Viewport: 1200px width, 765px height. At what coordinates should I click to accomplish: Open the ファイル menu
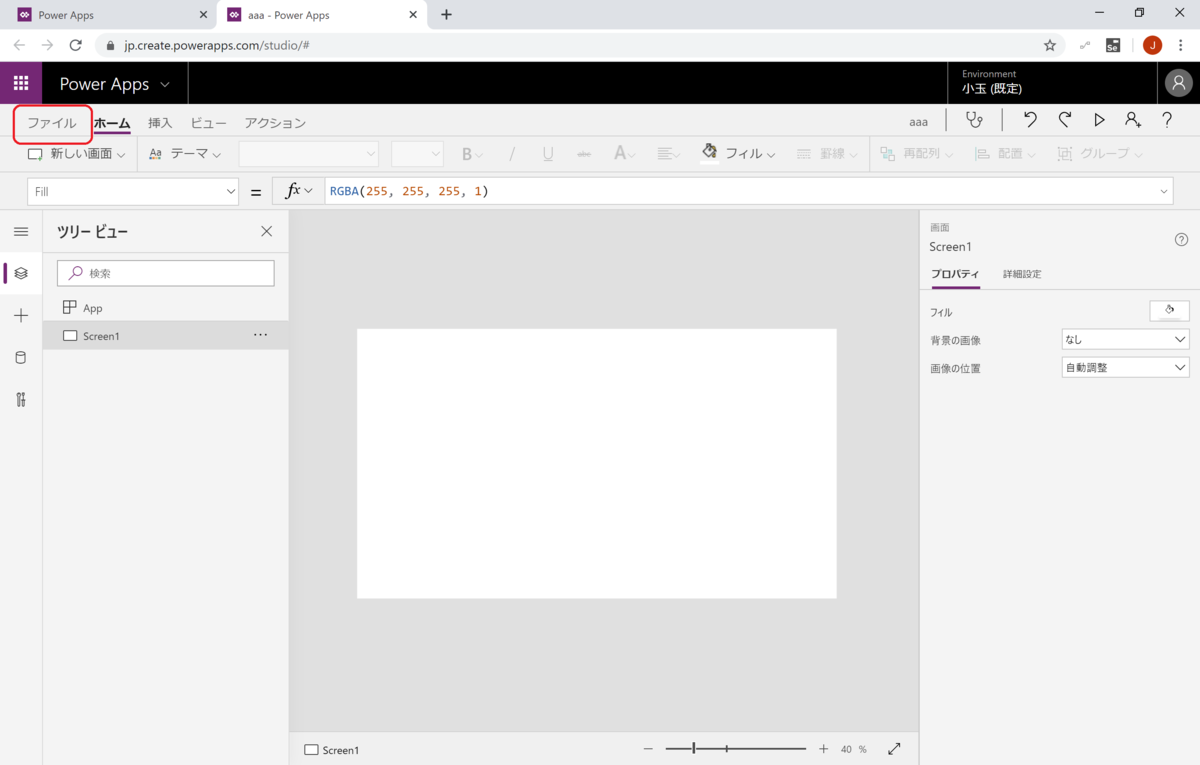click(x=52, y=123)
